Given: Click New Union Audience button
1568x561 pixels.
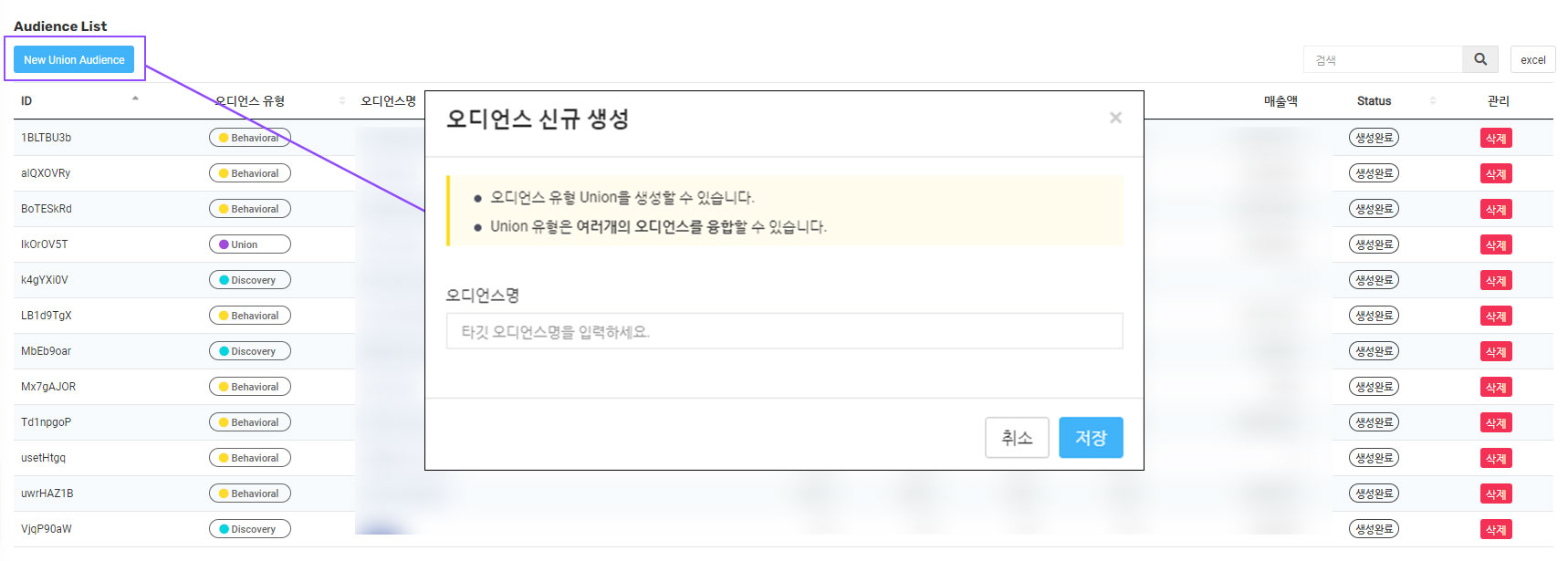Looking at the screenshot, I should pyautogui.click(x=74, y=59).
